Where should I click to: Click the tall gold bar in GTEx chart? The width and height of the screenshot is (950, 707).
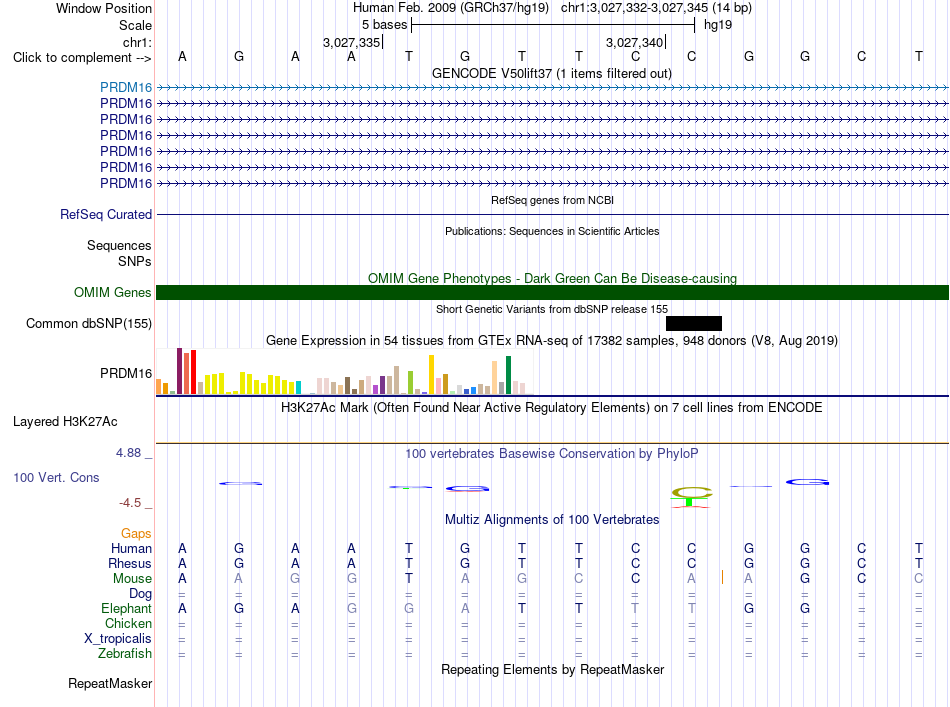point(431,374)
